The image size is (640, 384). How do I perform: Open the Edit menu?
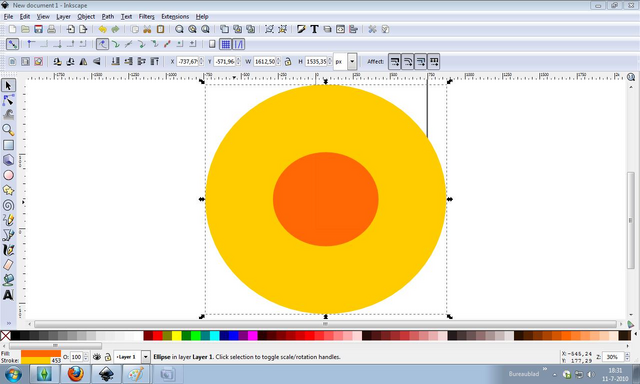coord(25,17)
